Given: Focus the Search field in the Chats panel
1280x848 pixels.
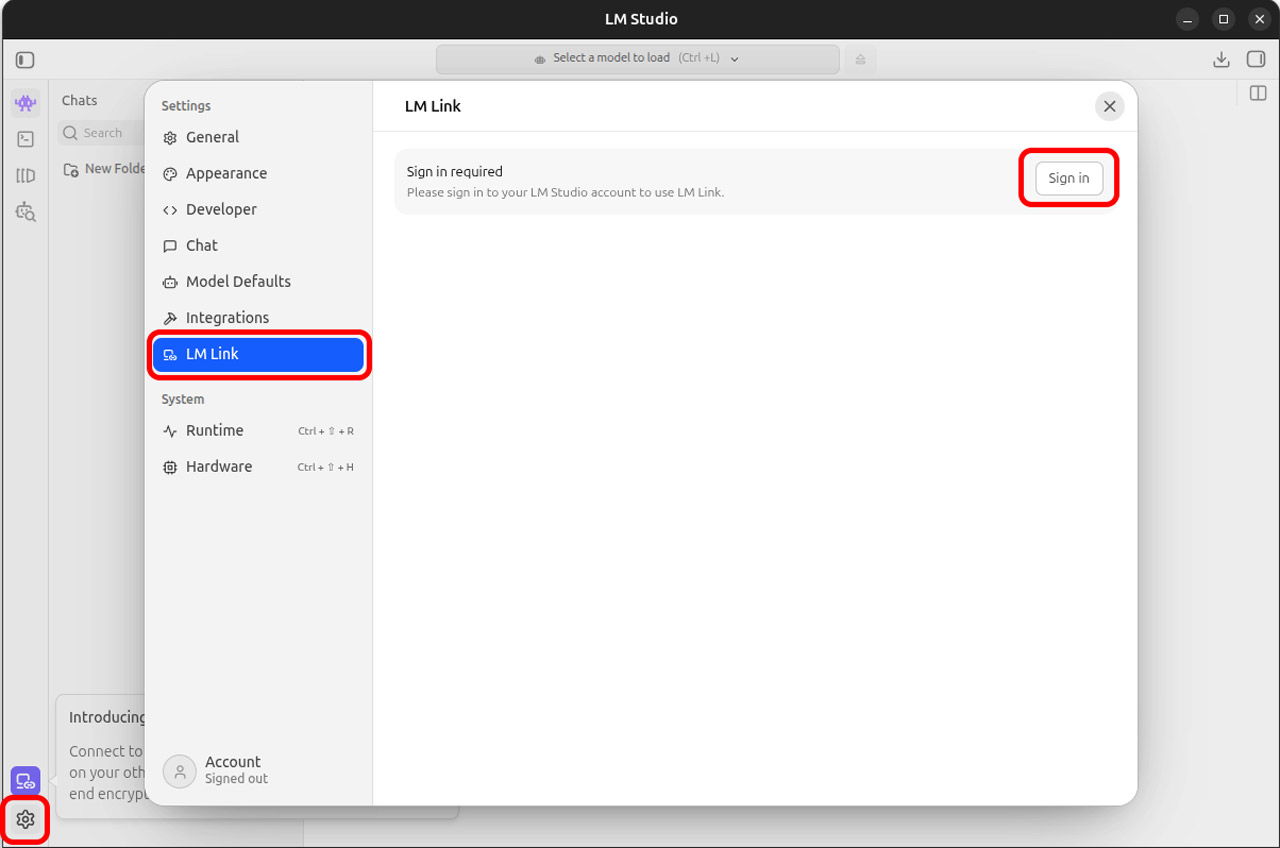Looking at the screenshot, I should click(x=100, y=133).
